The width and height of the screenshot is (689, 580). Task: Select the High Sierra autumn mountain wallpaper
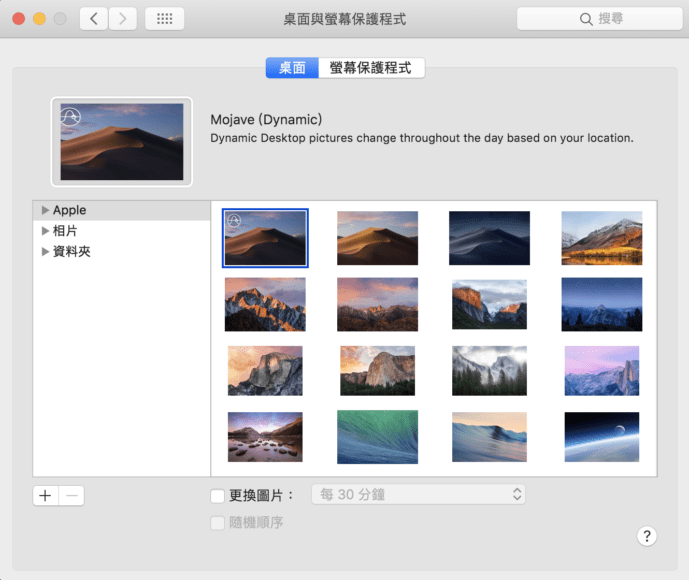[x=602, y=238]
